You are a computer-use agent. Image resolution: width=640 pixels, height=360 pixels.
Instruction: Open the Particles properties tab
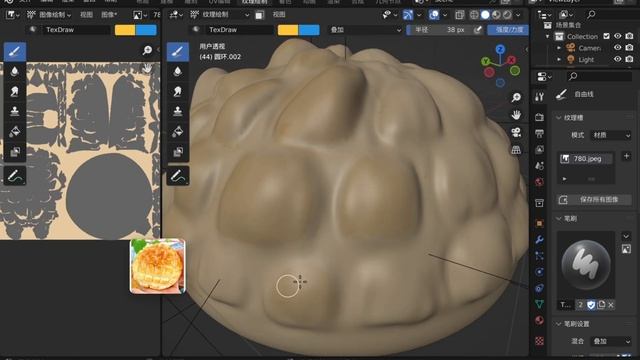click(539, 256)
